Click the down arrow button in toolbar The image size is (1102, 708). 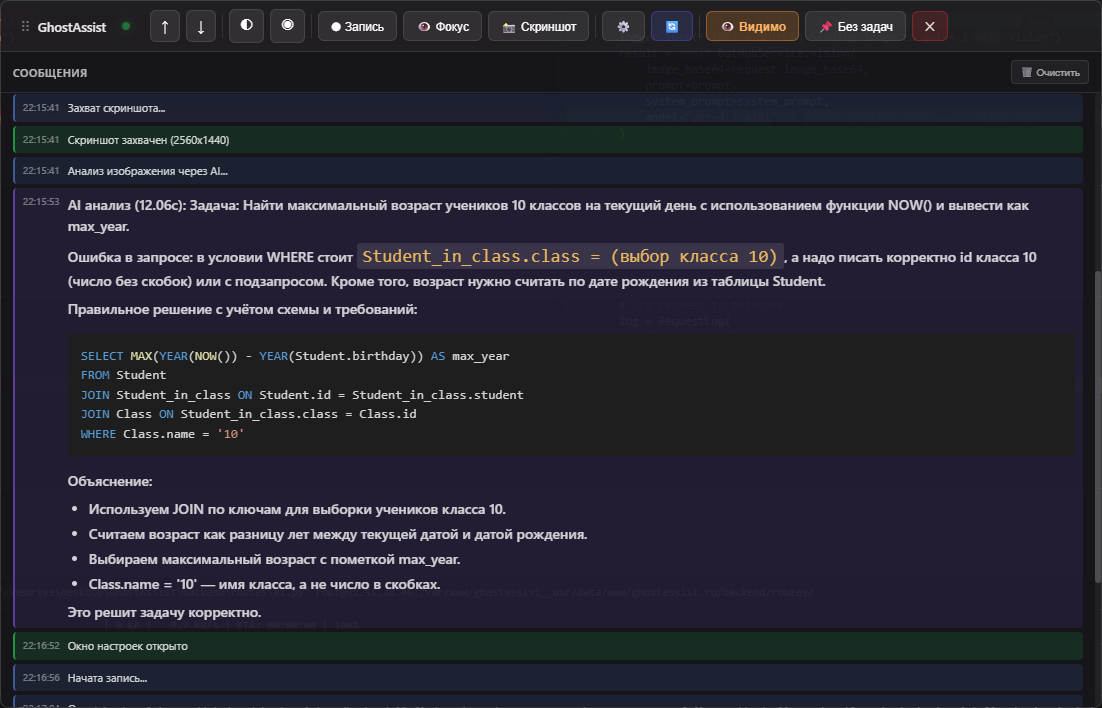(201, 27)
